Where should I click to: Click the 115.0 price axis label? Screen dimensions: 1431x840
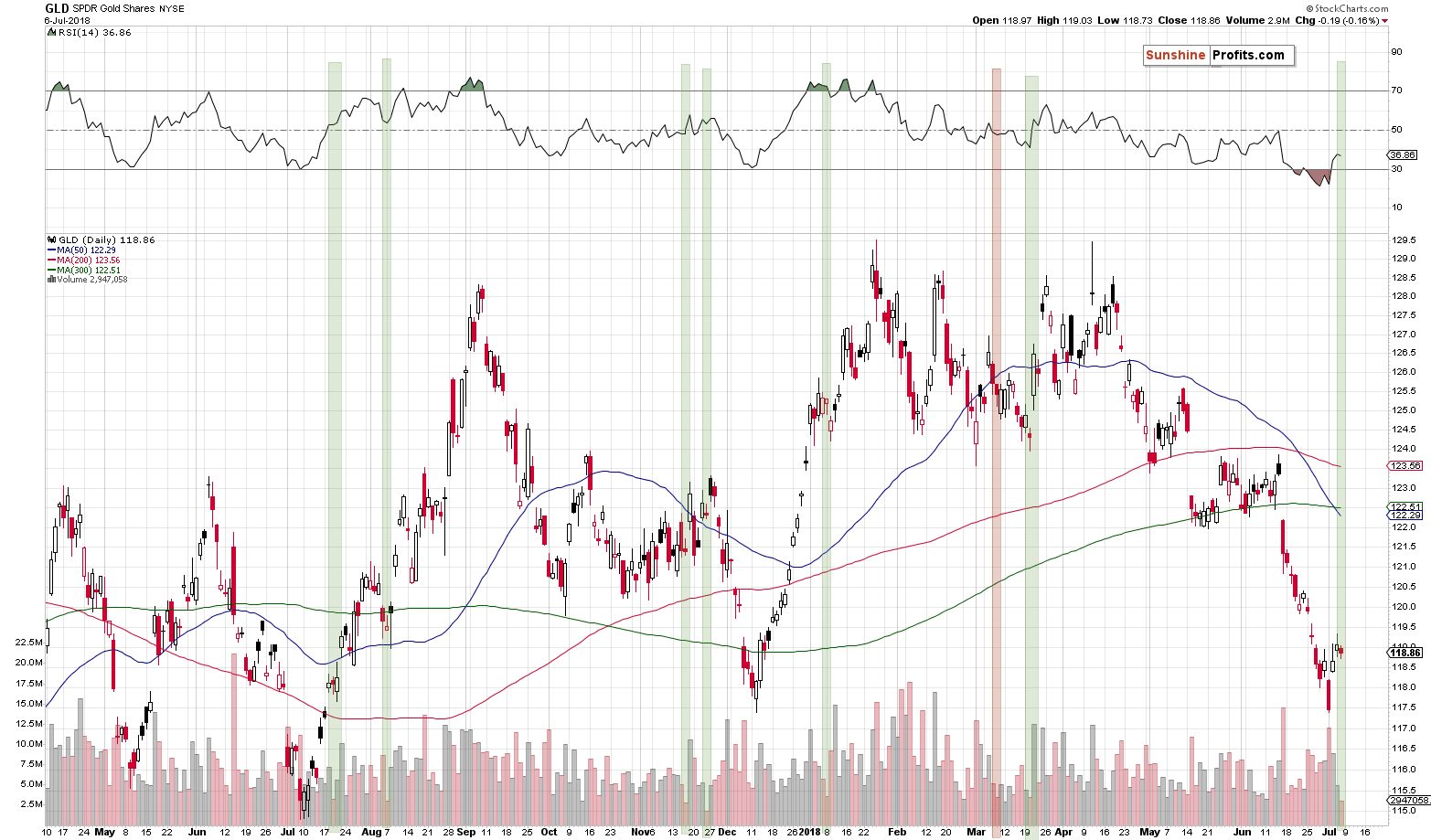point(1403,810)
